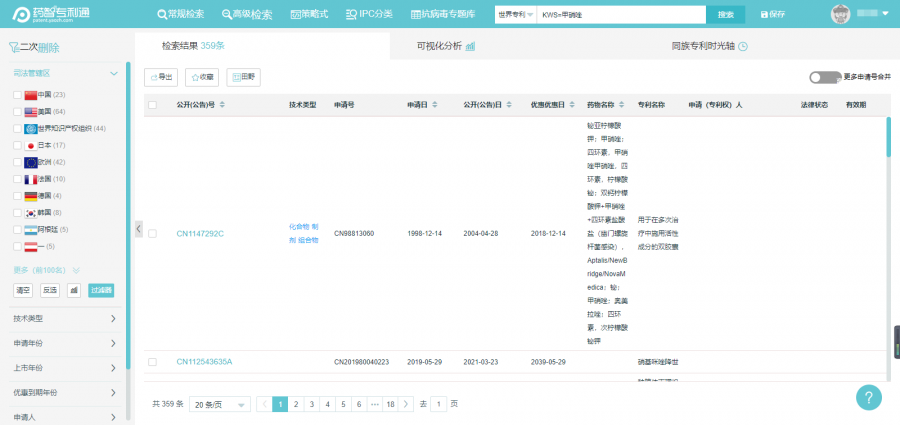Collapse the left filter sidebar arrow
This screenshot has width=900, height=425.
click(x=139, y=228)
